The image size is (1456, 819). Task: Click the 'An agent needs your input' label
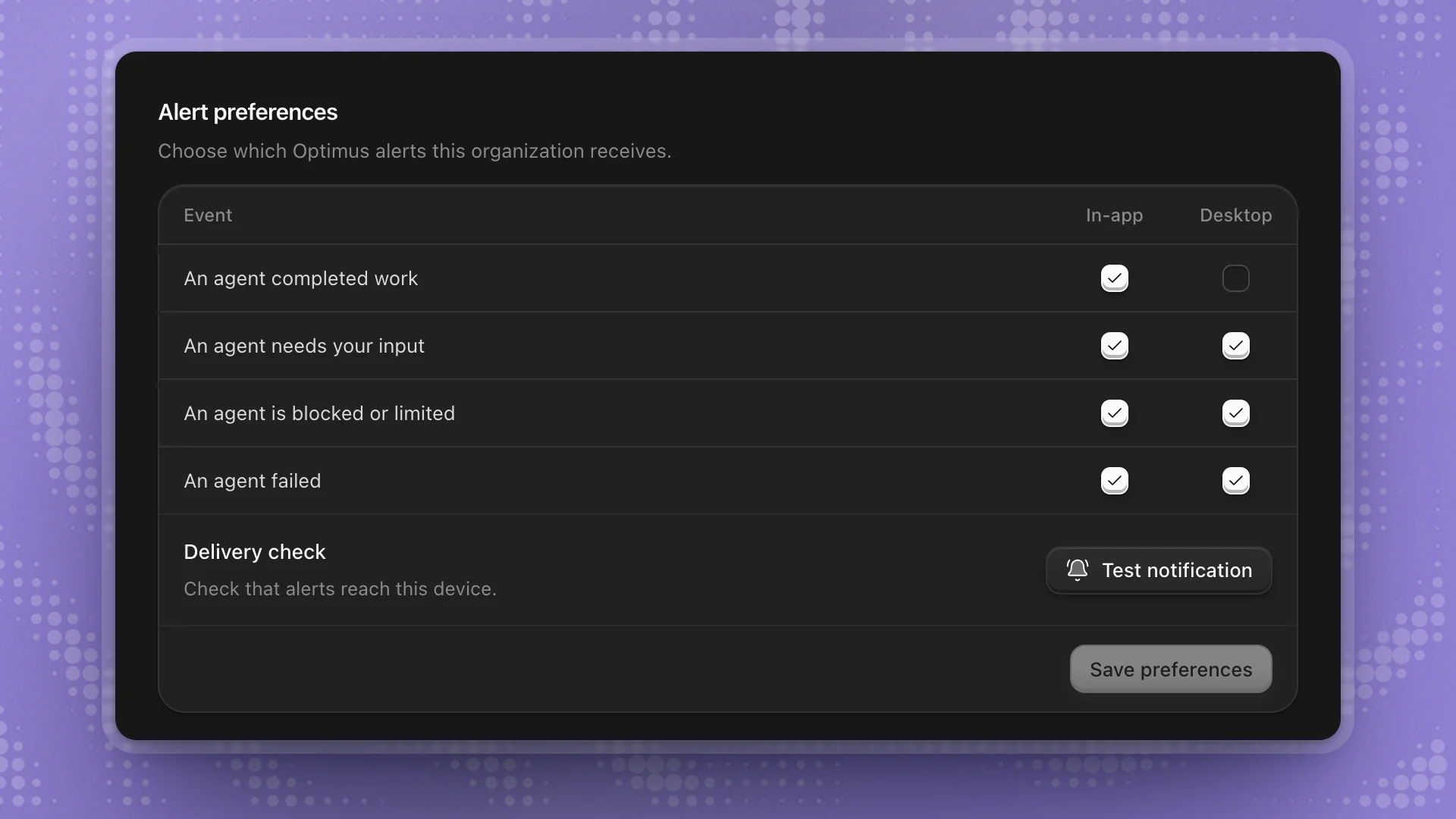point(304,346)
